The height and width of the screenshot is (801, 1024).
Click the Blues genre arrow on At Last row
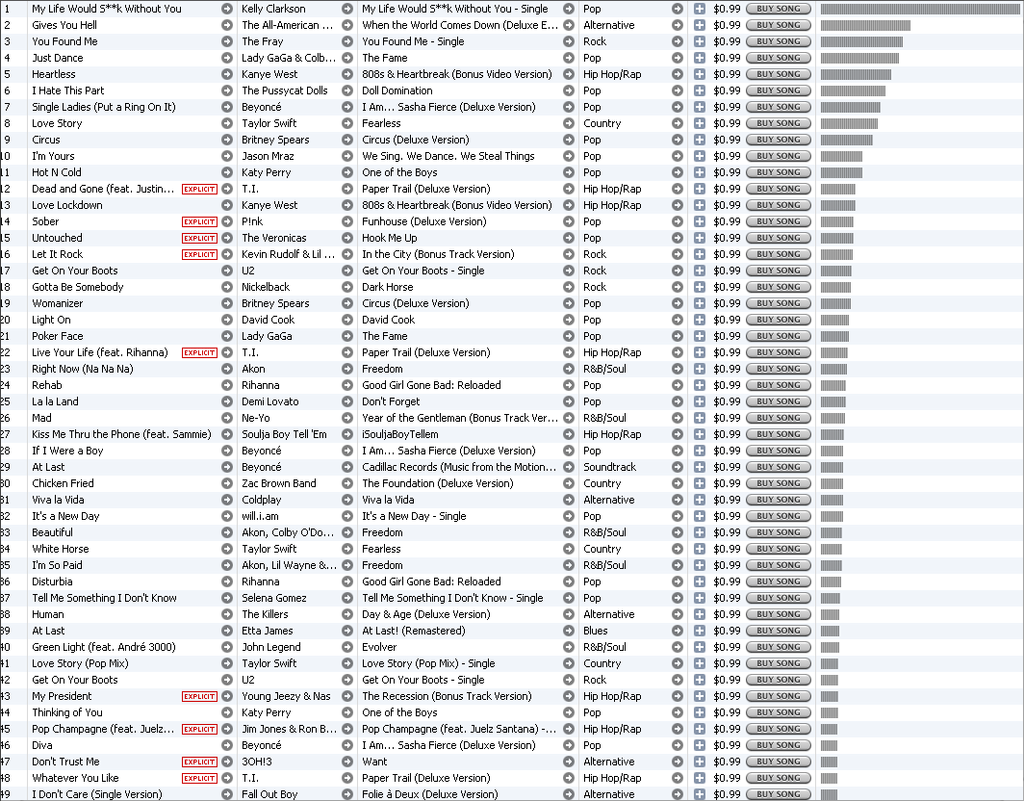[x=677, y=631]
